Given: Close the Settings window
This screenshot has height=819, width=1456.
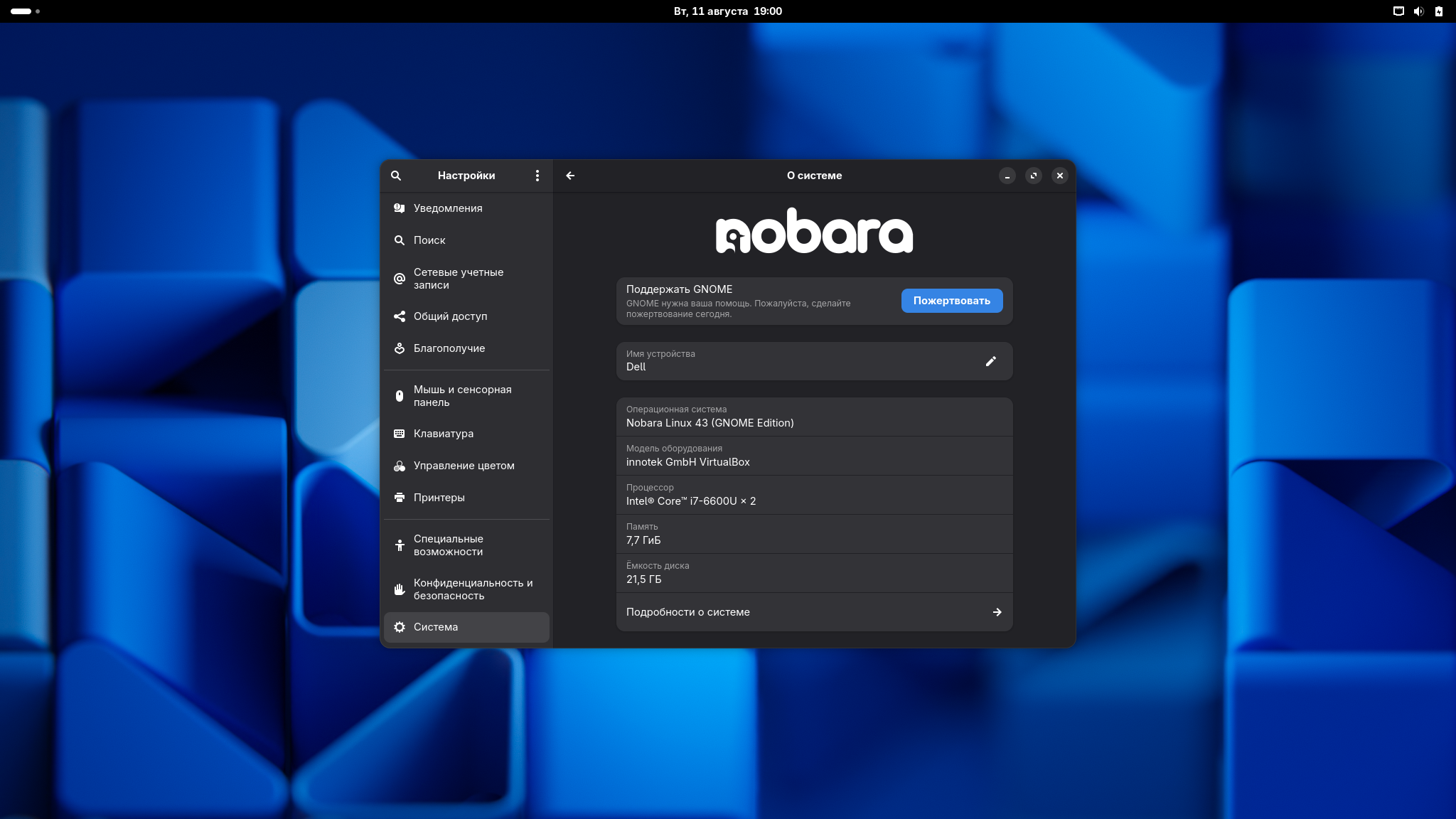Looking at the screenshot, I should (1060, 176).
